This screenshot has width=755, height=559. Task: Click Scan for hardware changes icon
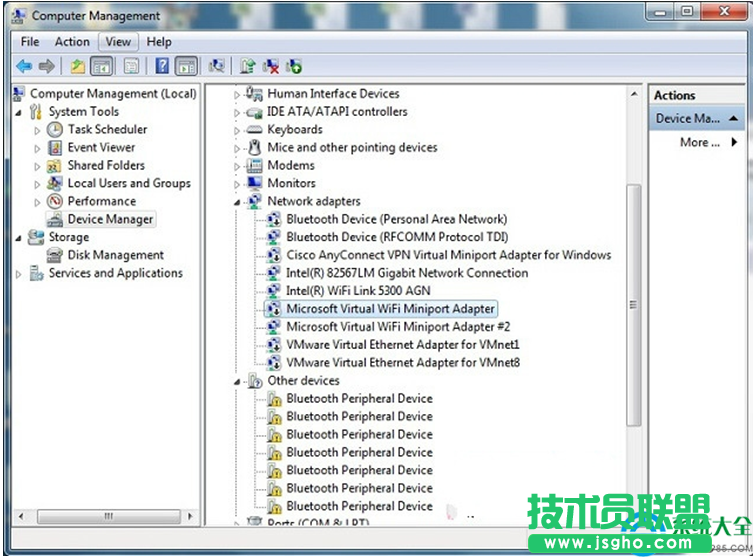(x=216, y=66)
